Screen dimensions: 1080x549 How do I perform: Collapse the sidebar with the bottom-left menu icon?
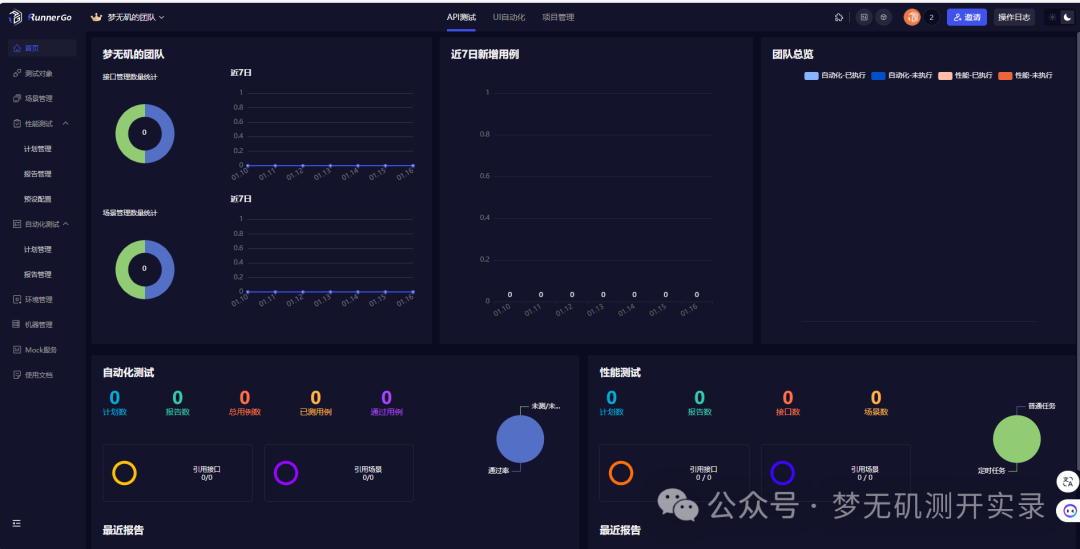click(x=17, y=524)
